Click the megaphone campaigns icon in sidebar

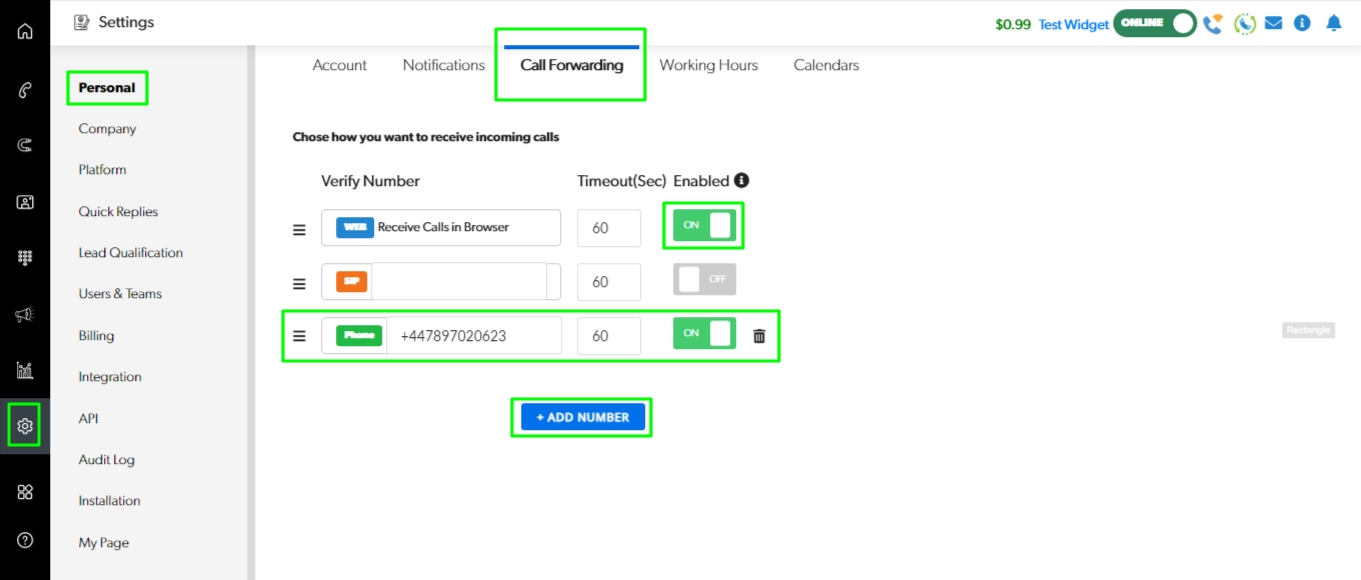[25, 315]
